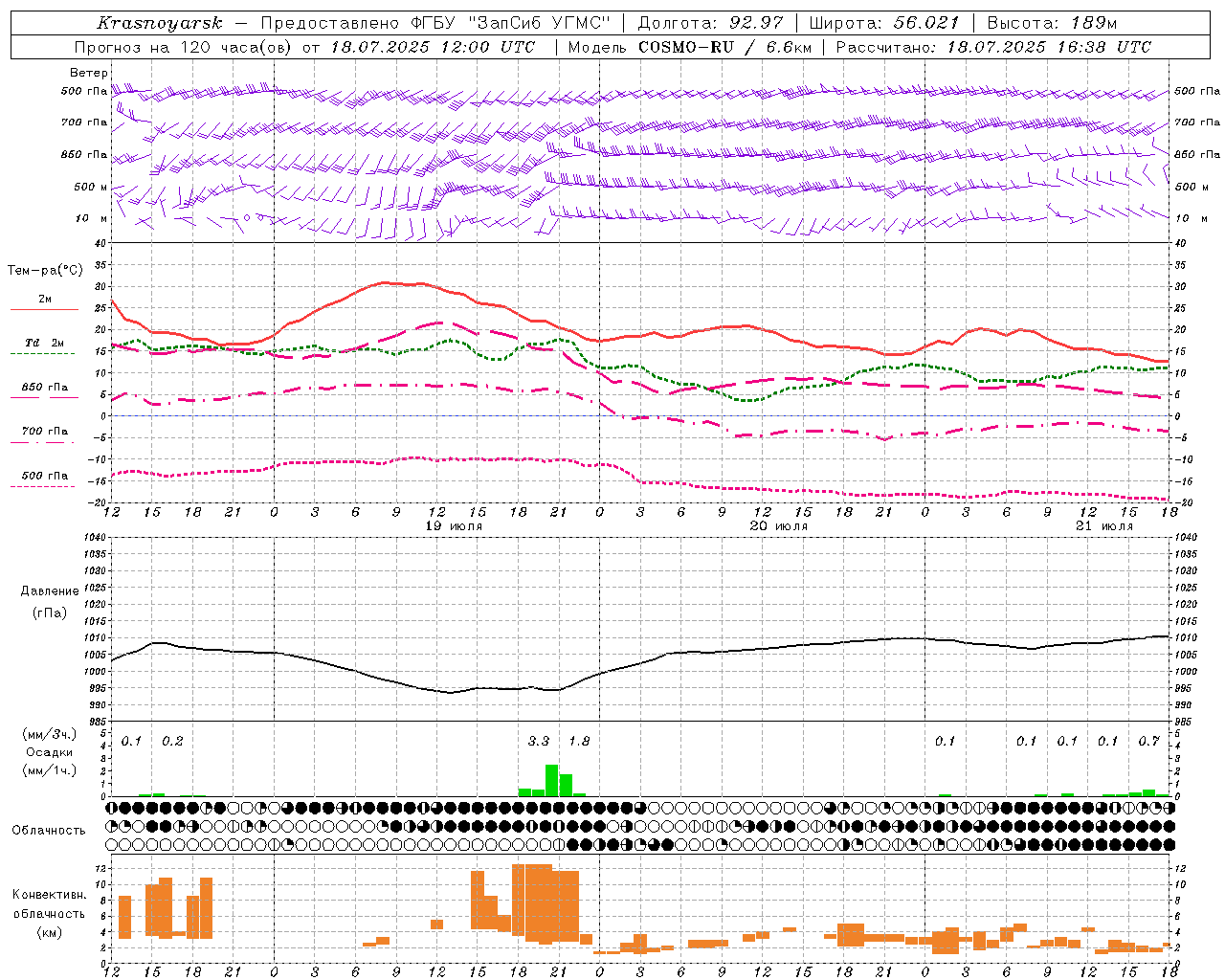Click the "(мм/1ч.)" hourly precipitation unit label
The height and width of the screenshot is (980, 1225).
point(50,770)
